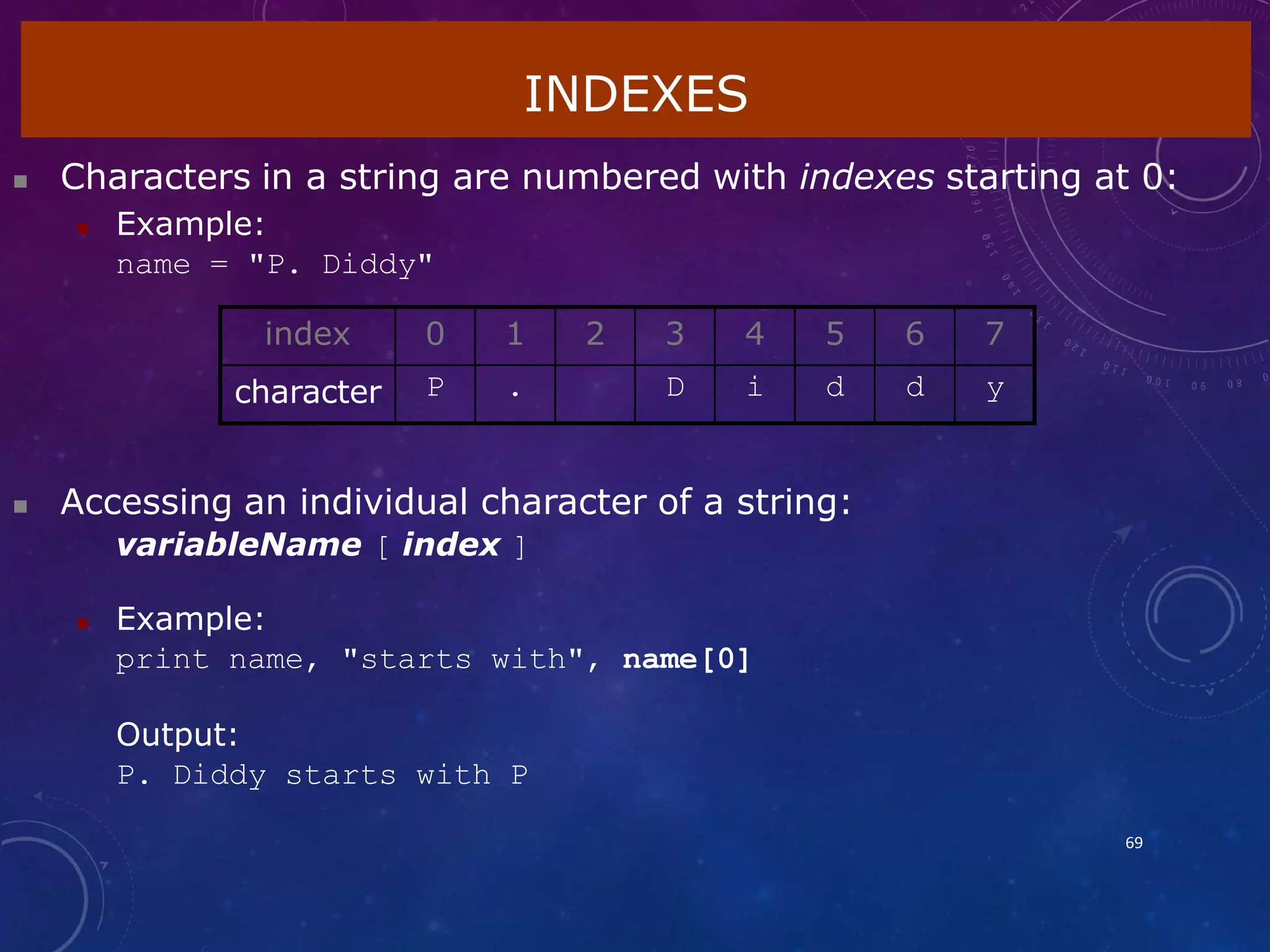
Task: Select the output line 'P. Diddy starts with P'
Action: pyautogui.click(x=322, y=775)
